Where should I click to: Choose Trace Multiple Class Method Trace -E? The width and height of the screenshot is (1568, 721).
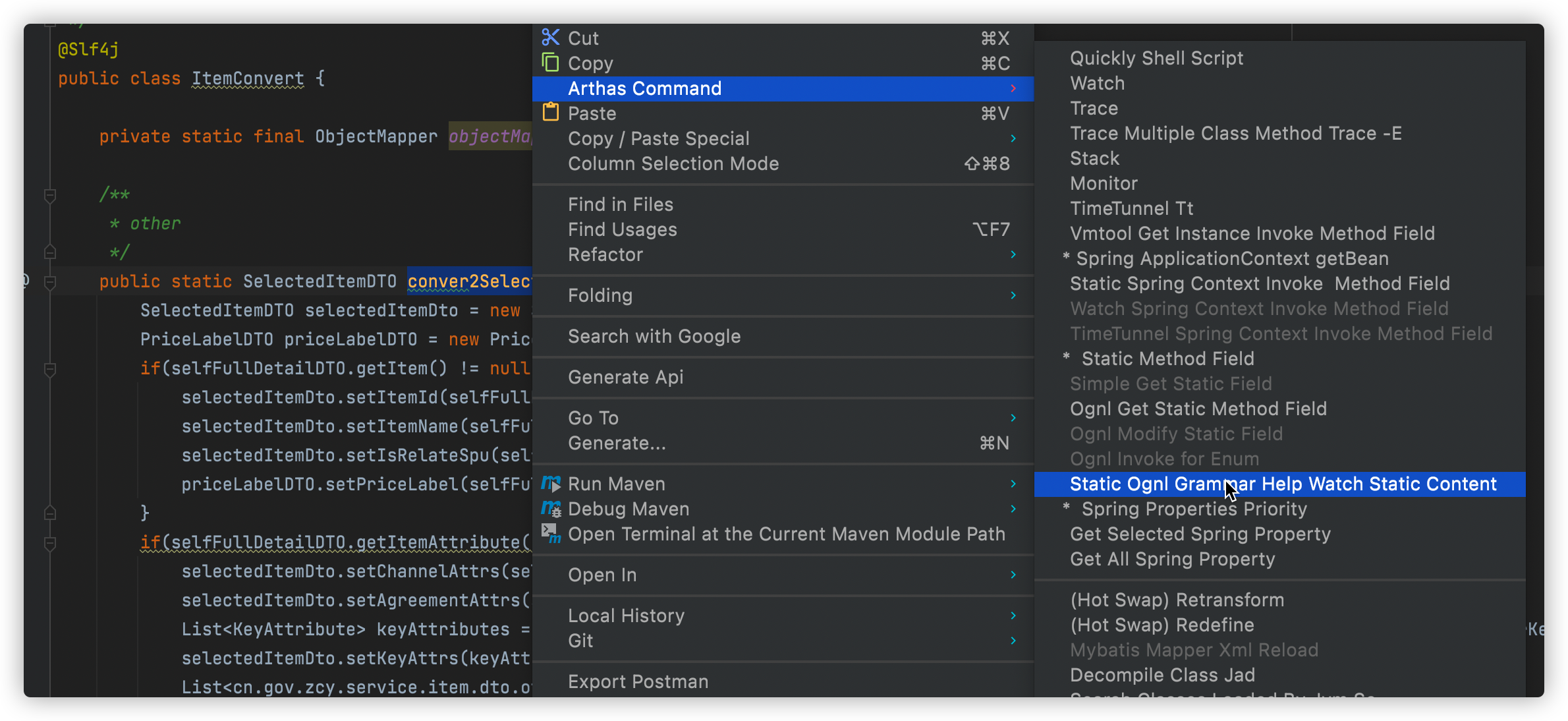[x=1280, y=133]
